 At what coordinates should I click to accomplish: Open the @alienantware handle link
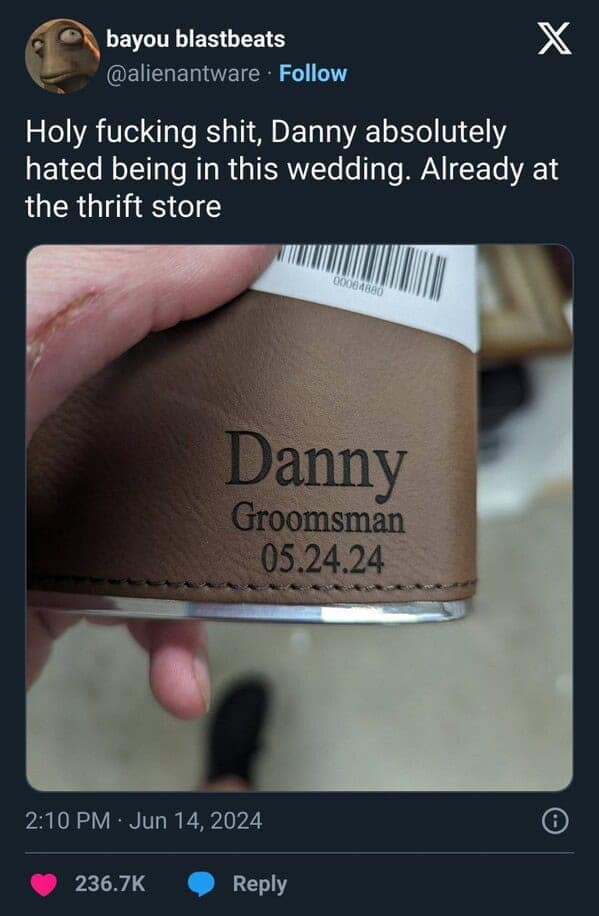(x=182, y=74)
